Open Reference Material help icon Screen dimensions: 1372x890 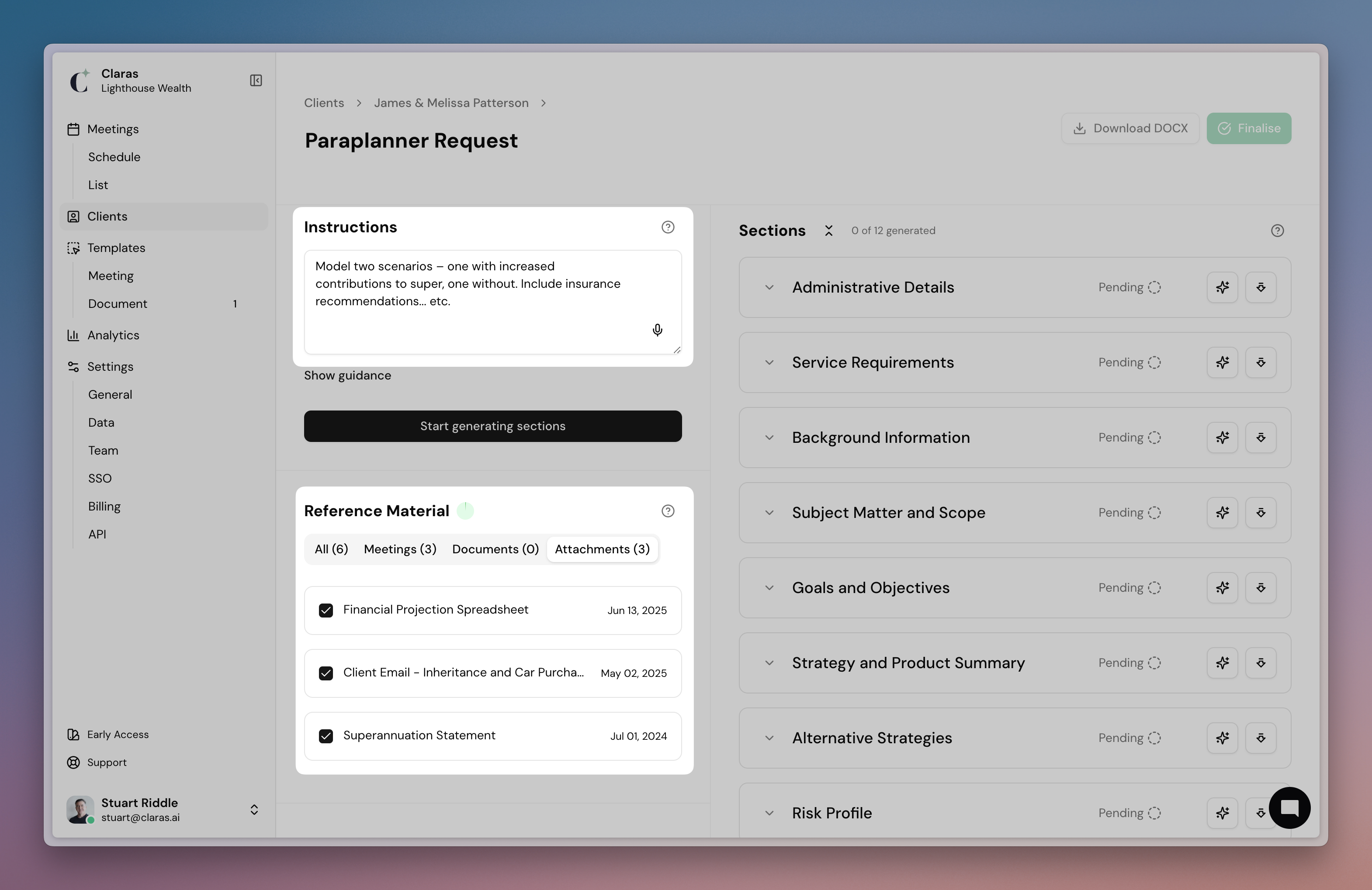(x=668, y=511)
